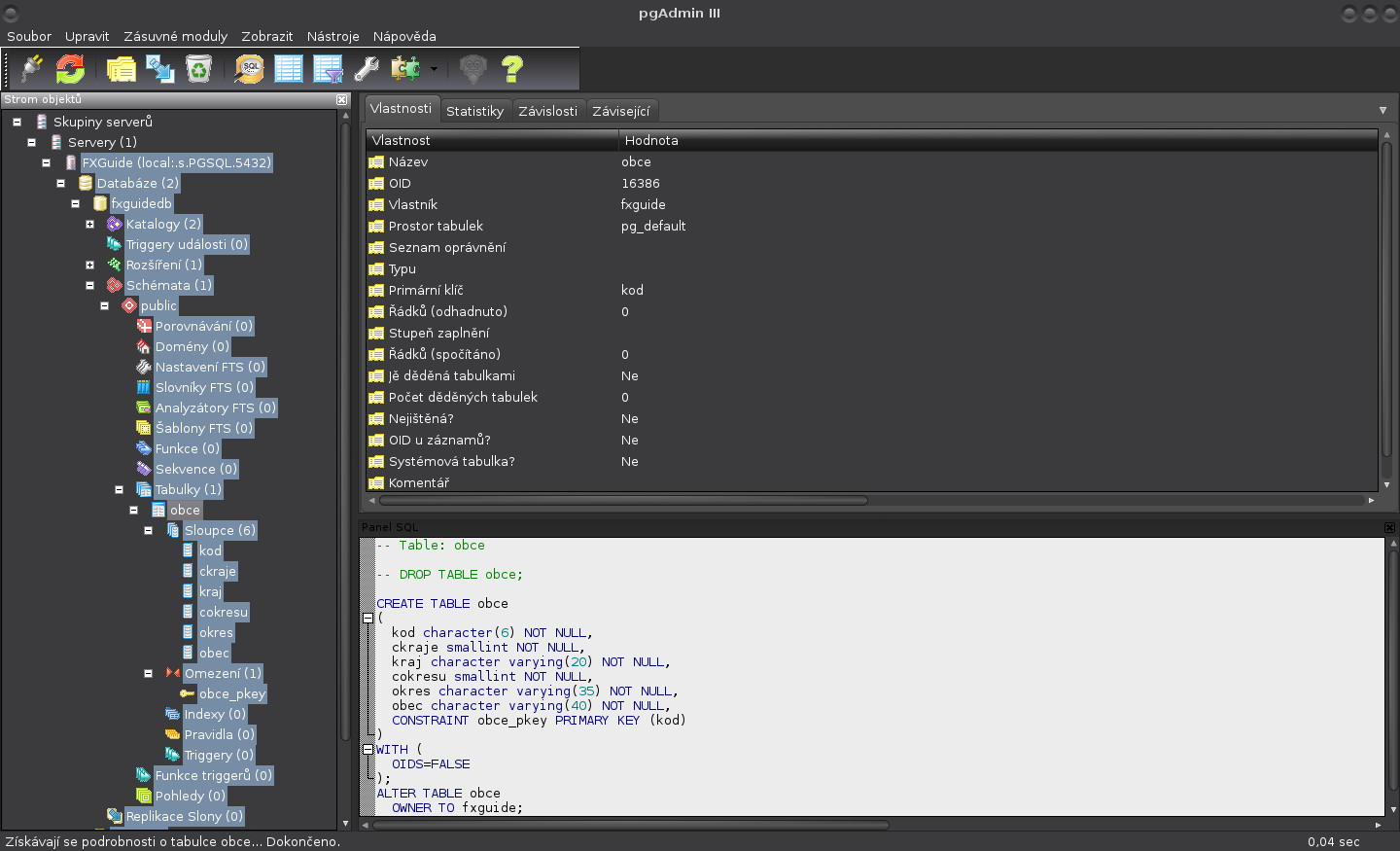
Task: Collapse the Servery (1) node
Action: (x=31, y=142)
